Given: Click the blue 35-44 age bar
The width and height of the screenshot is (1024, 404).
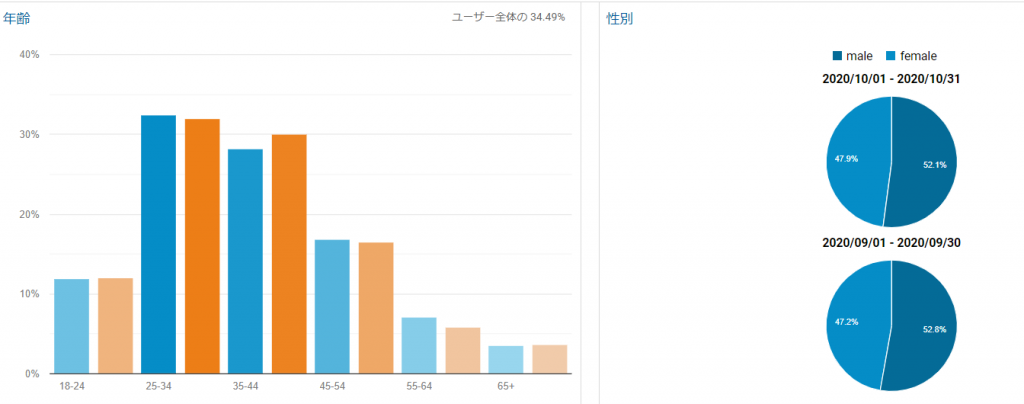Looking at the screenshot, I should click(x=245, y=261).
